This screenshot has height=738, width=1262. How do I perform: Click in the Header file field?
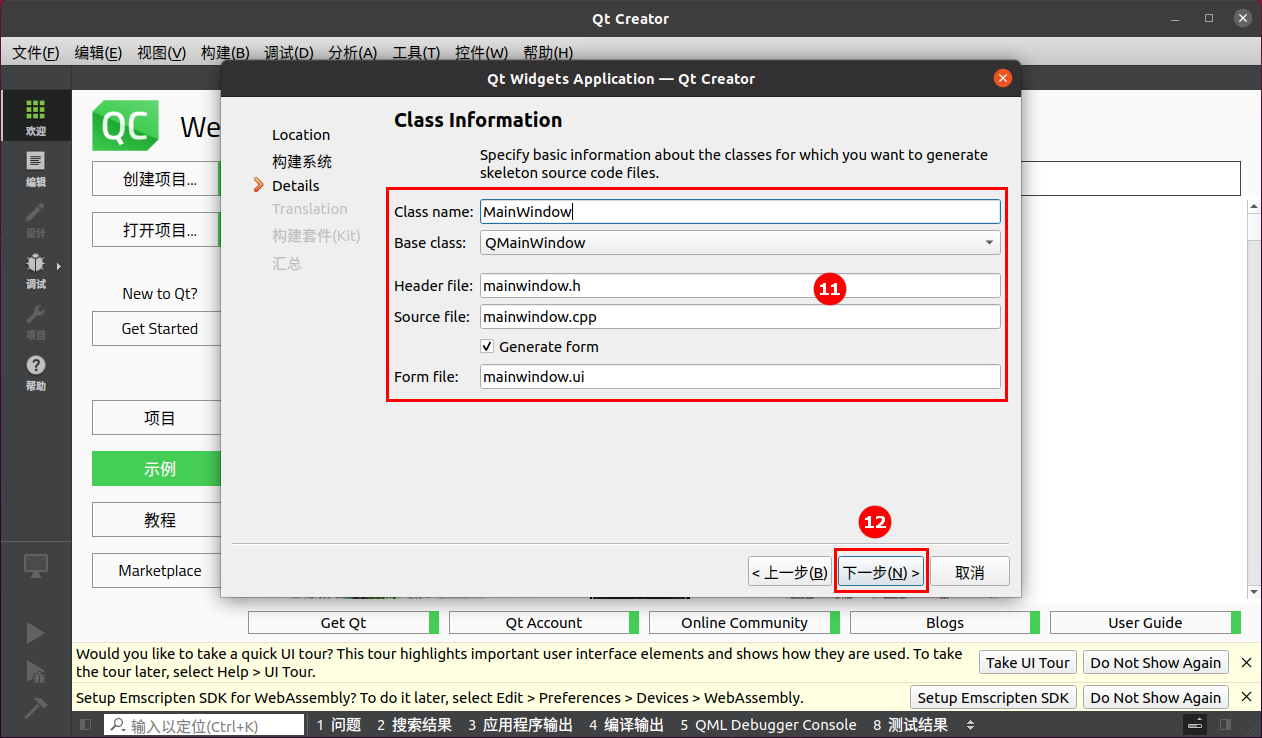tap(740, 285)
